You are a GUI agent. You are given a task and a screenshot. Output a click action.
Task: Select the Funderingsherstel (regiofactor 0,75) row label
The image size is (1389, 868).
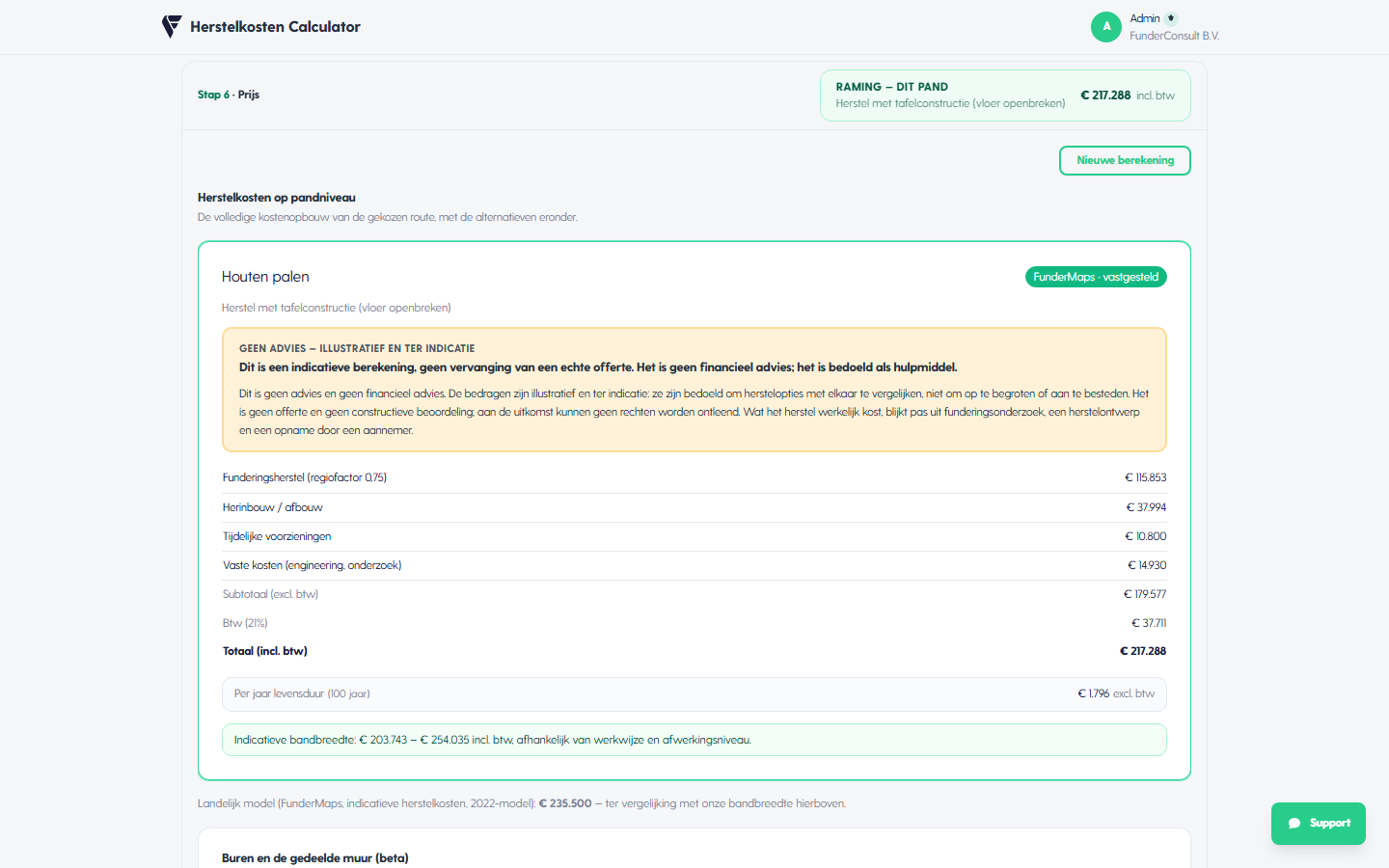tap(305, 477)
